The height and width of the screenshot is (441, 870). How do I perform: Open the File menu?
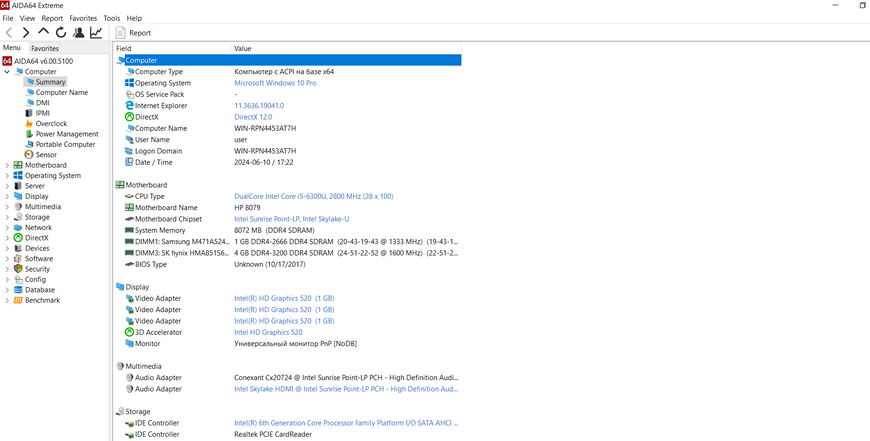[x=8, y=18]
